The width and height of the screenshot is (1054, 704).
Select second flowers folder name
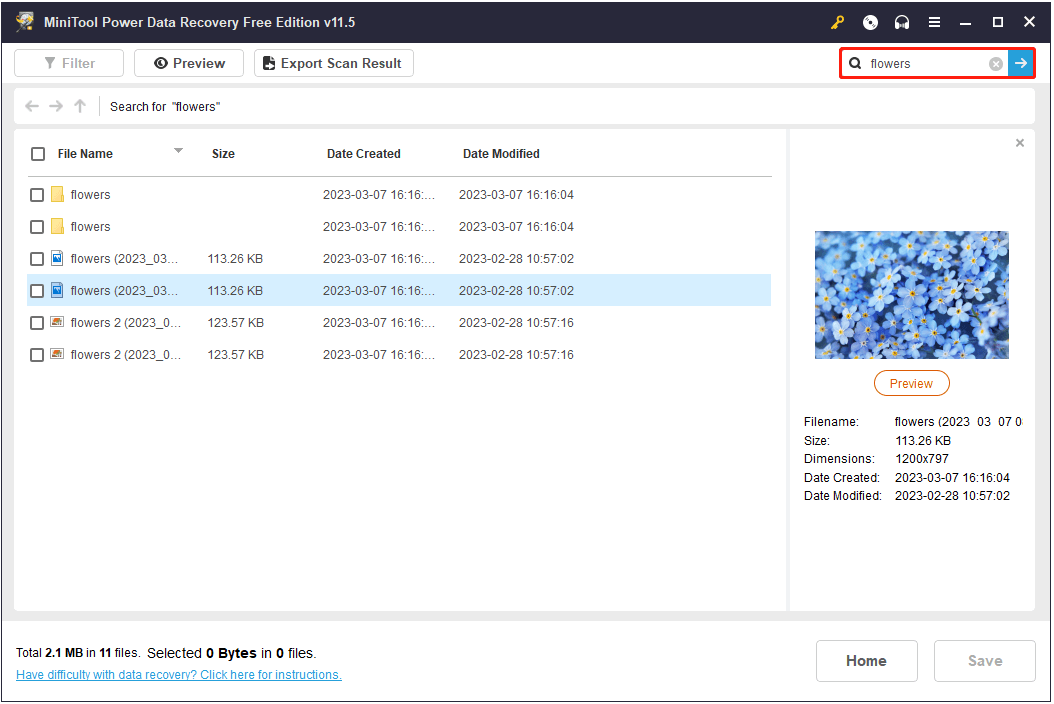[90, 227]
